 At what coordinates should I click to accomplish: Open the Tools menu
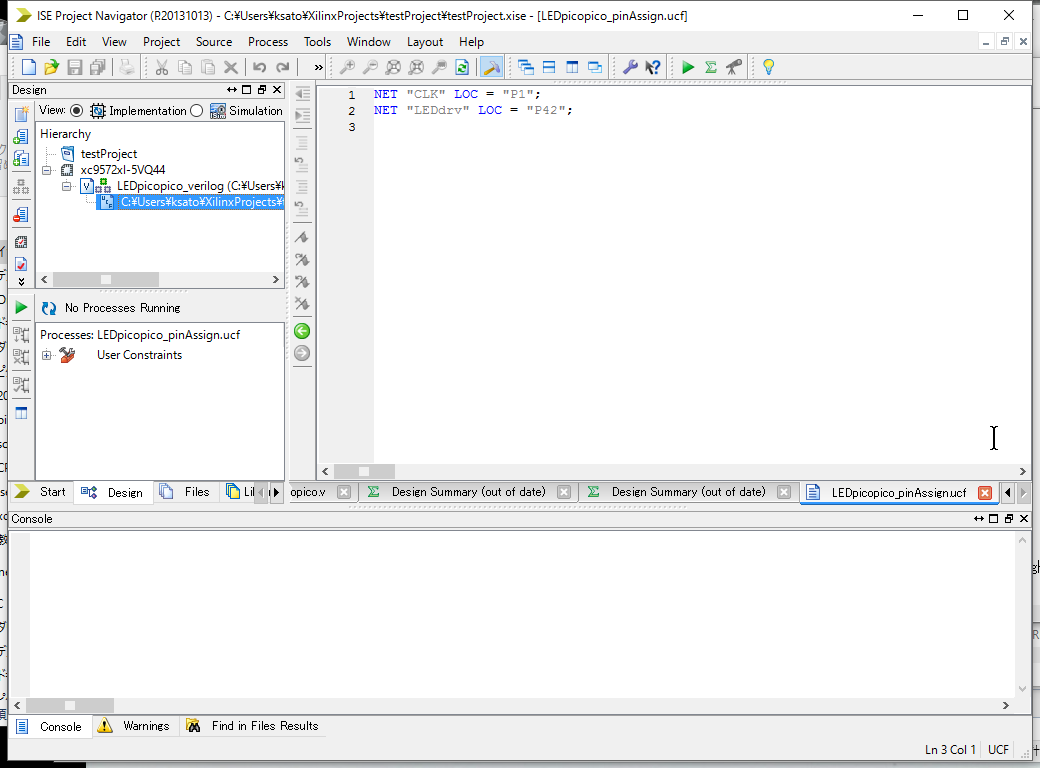pos(317,42)
